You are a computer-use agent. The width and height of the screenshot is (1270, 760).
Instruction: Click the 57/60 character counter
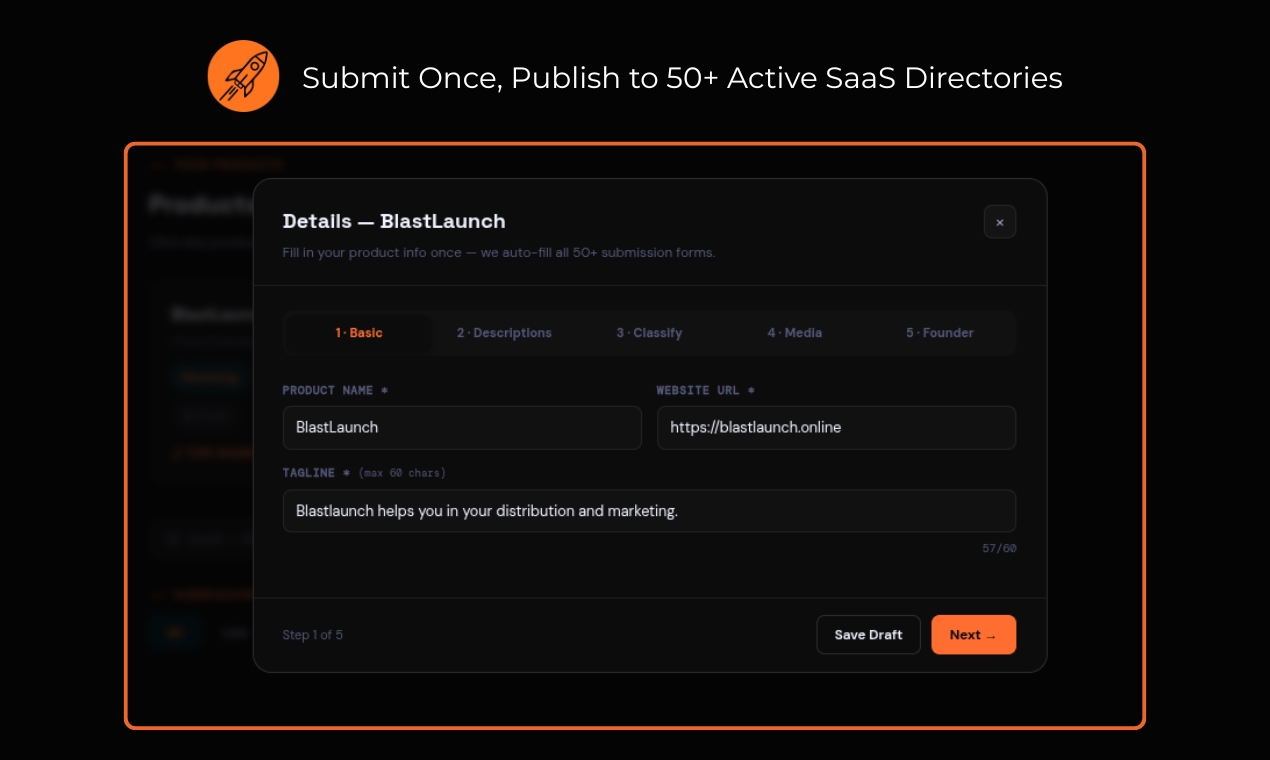click(x=999, y=548)
